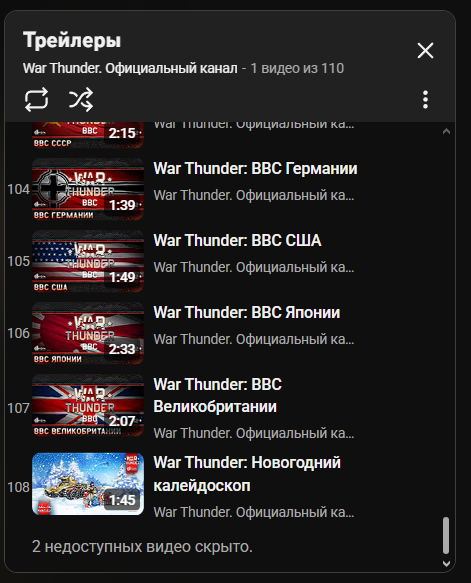The image size is (471, 583).
Task: Play video thumbnail ВВС США
Action: (x=88, y=261)
